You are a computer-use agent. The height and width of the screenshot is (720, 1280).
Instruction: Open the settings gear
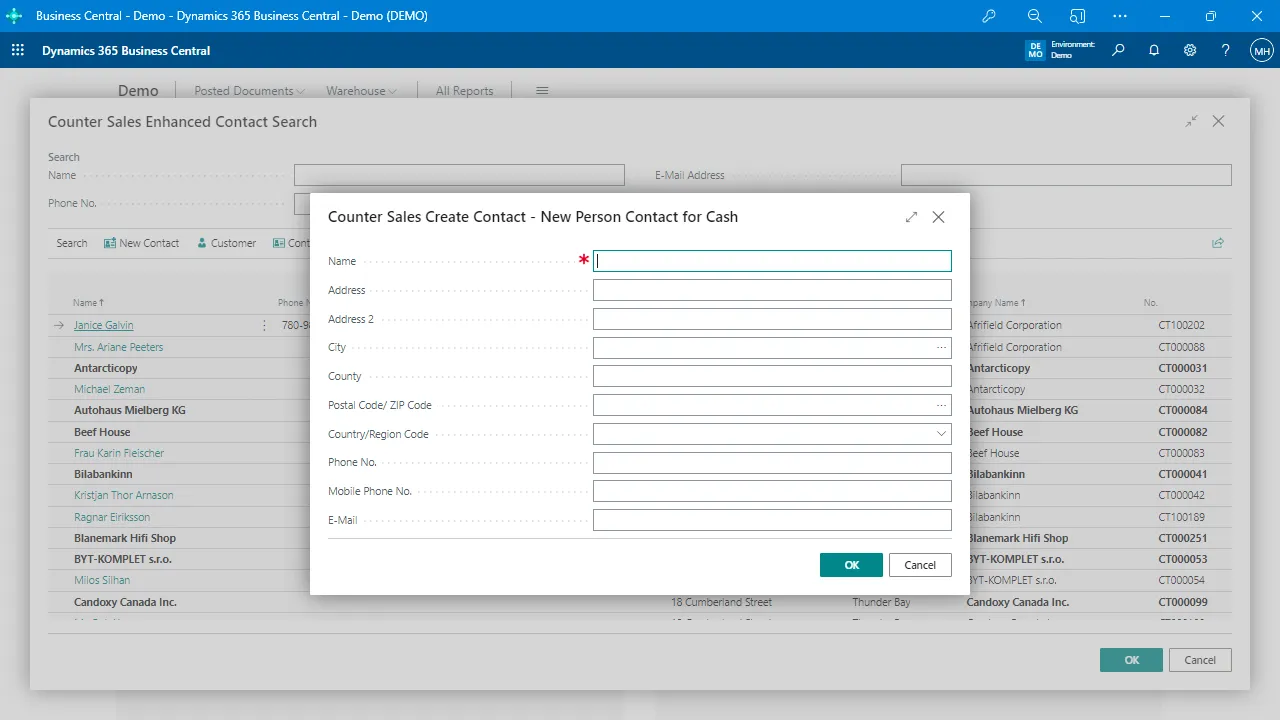point(1190,50)
